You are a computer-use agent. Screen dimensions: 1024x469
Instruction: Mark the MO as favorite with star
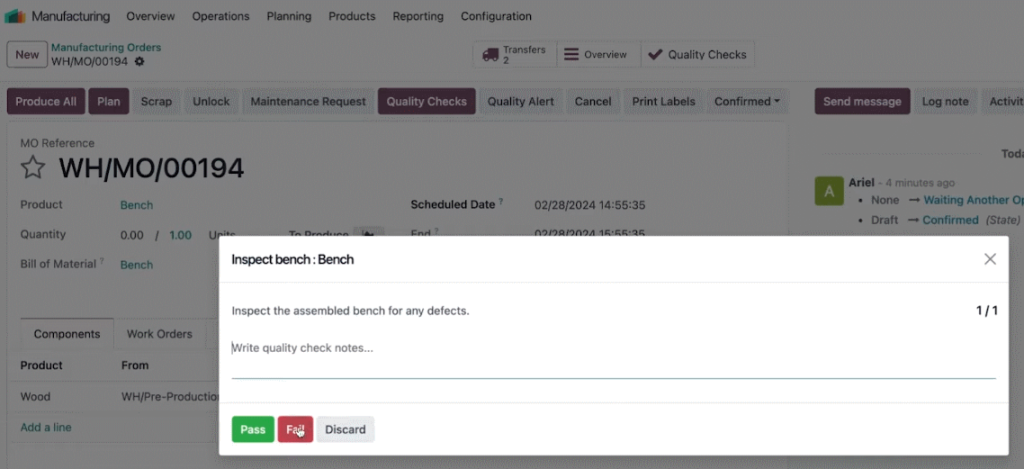33,168
